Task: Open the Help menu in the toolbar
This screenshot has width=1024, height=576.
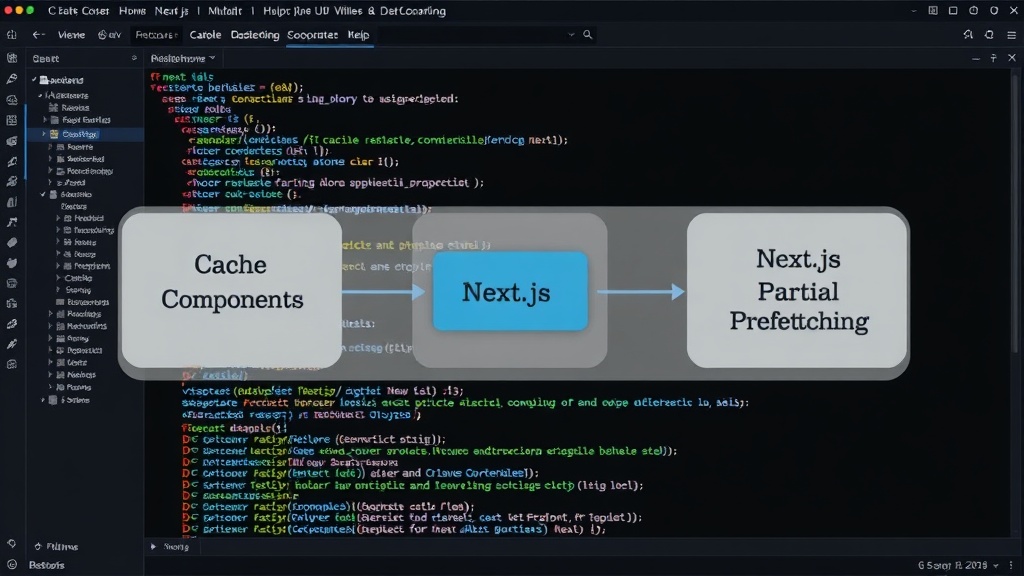Action: click(x=359, y=35)
